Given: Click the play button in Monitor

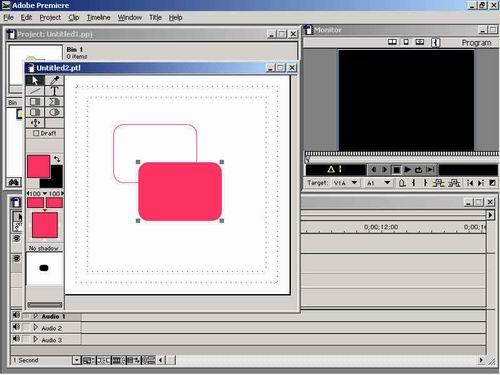Looking at the screenshot, I should tap(408, 170).
